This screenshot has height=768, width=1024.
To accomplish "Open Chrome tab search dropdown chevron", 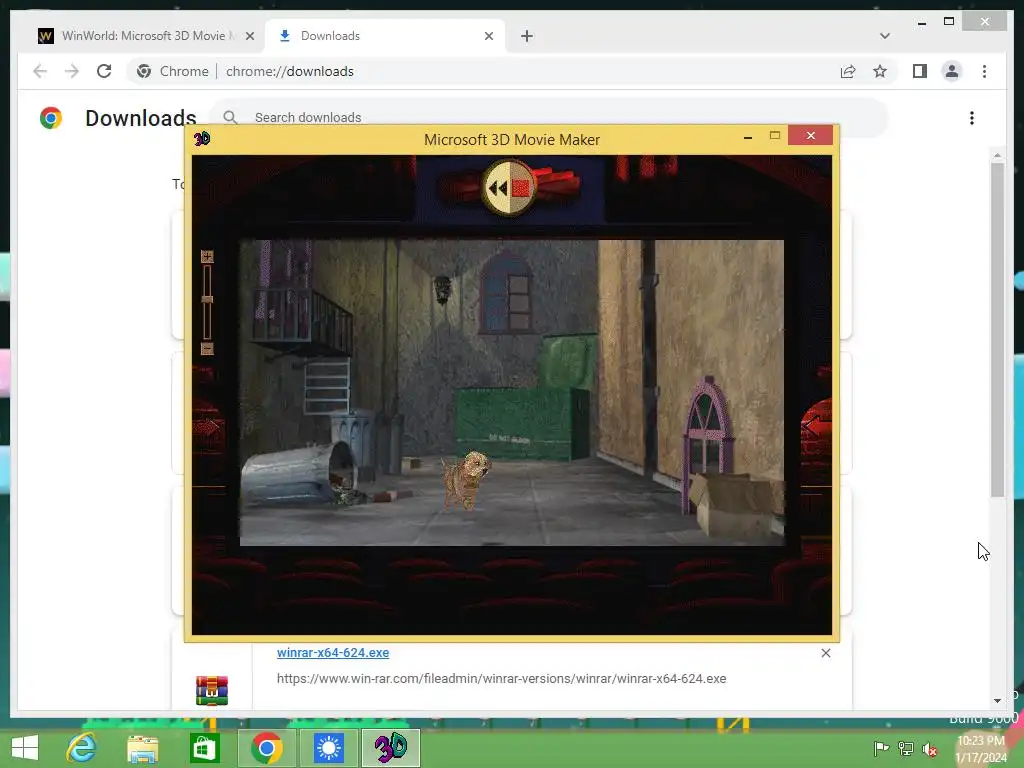I will pyautogui.click(x=884, y=36).
